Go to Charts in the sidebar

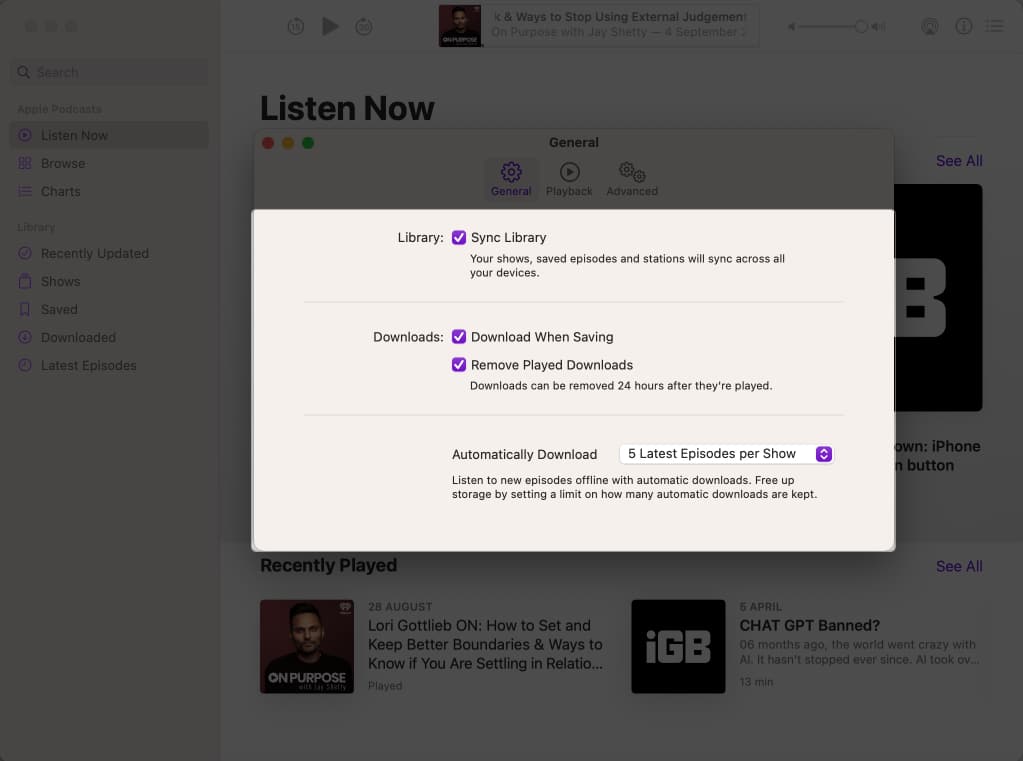coord(60,191)
